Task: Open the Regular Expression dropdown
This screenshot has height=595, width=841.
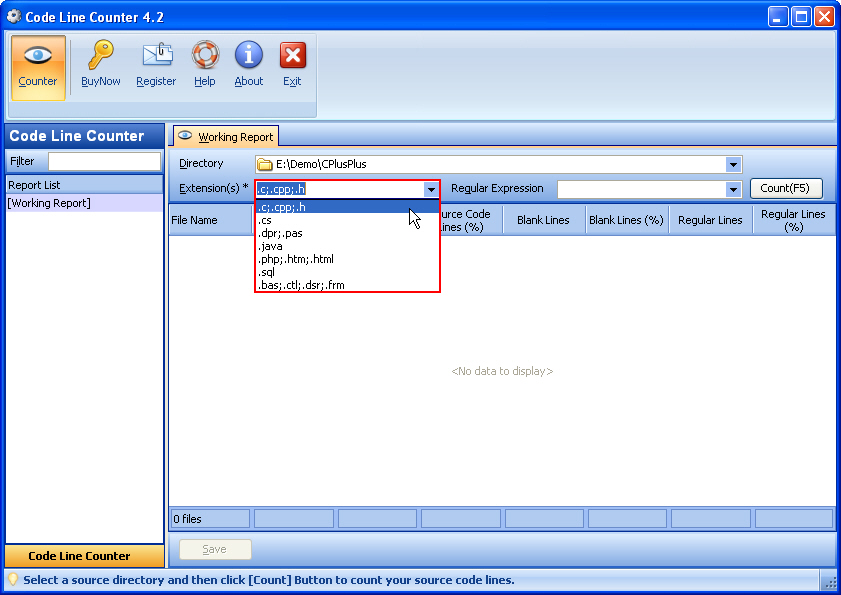Action: pos(733,189)
